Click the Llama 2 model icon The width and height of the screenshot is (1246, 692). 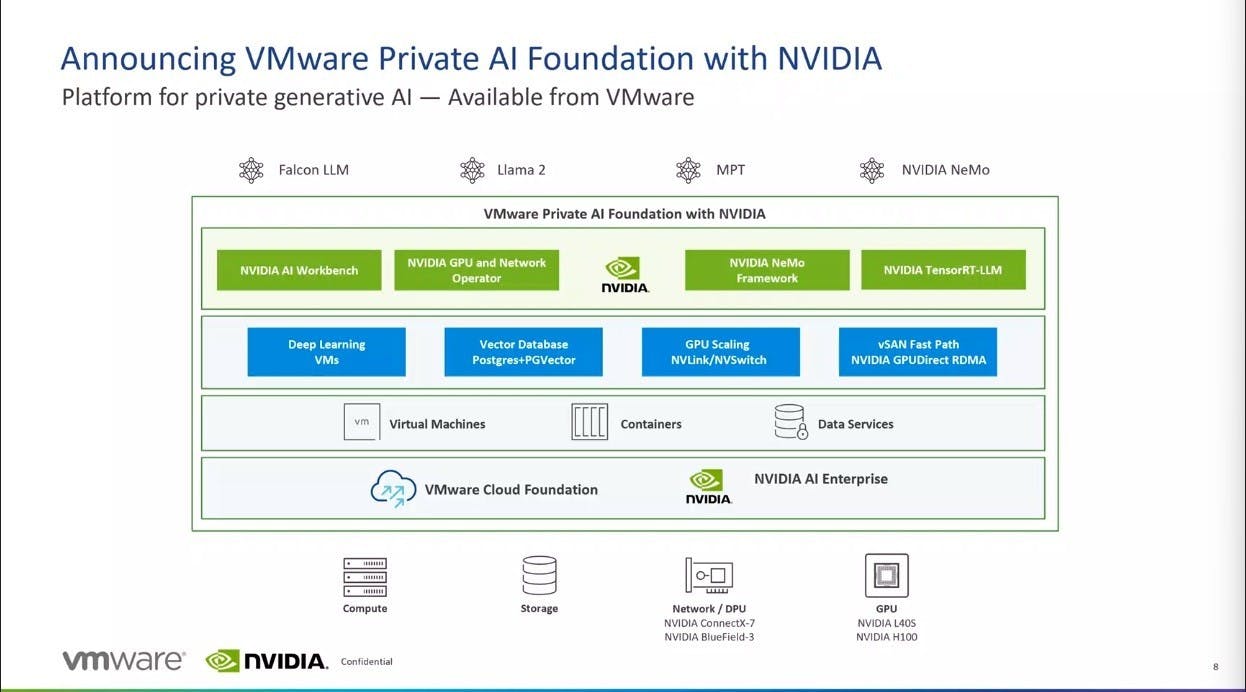click(472, 170)
